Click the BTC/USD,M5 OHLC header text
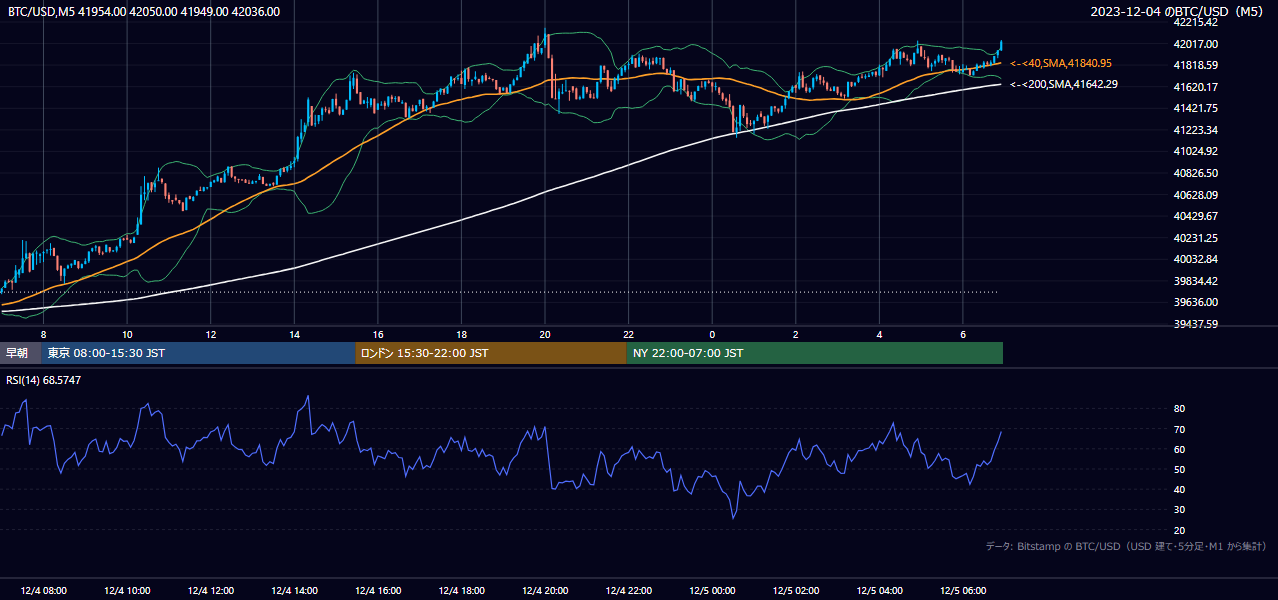 (144, 11)
